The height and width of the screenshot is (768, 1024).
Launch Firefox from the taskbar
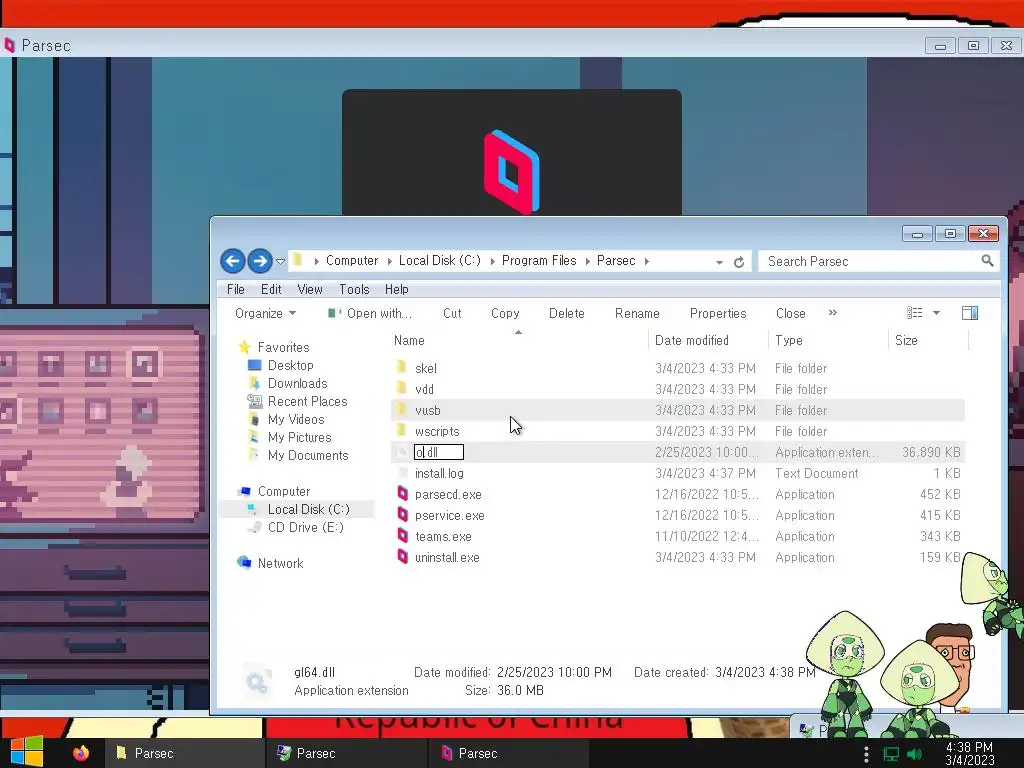click(x=81, y=753)
